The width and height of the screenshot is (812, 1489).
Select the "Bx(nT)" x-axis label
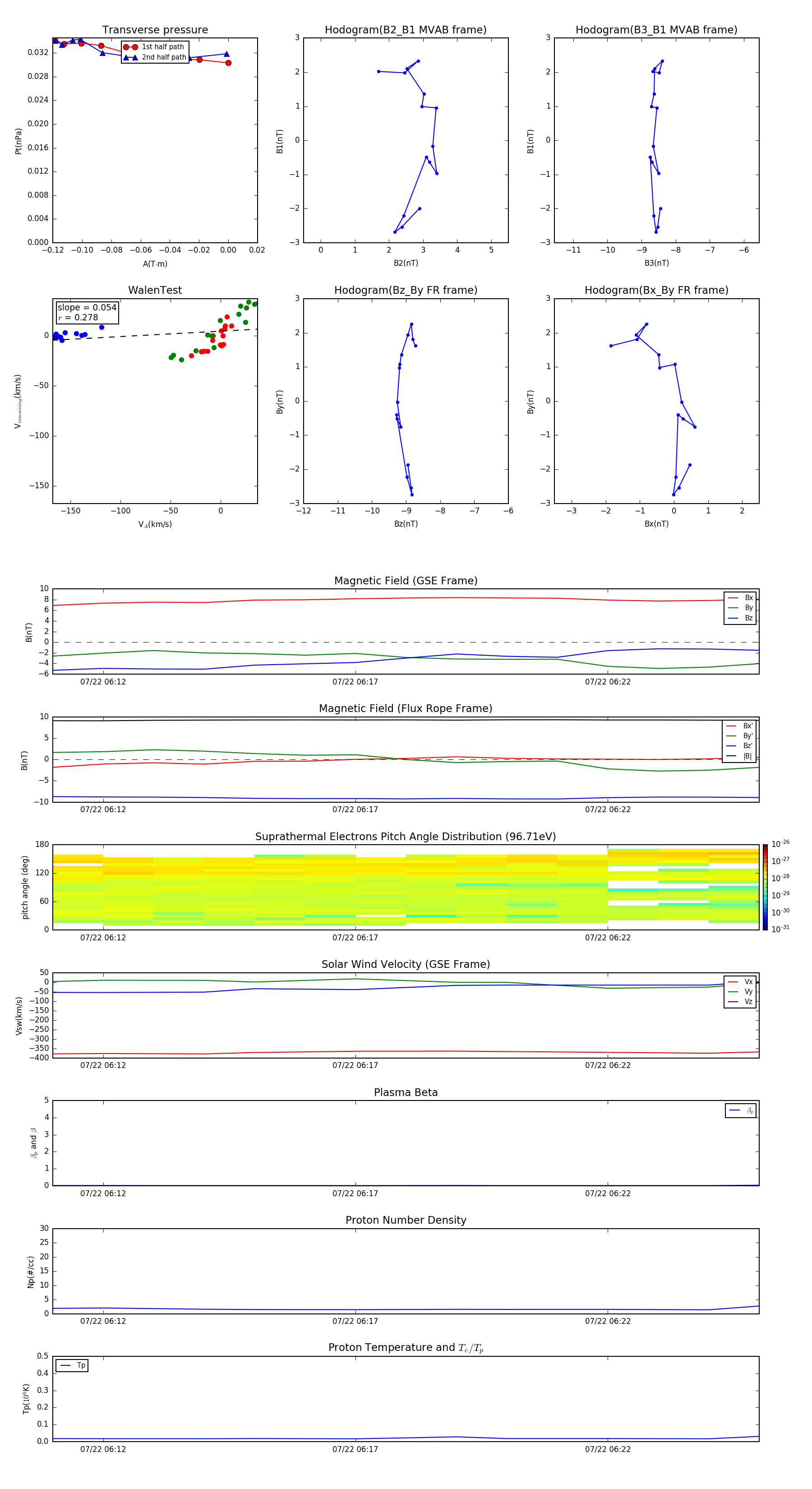pyautogui.click(x=656, y=524)
